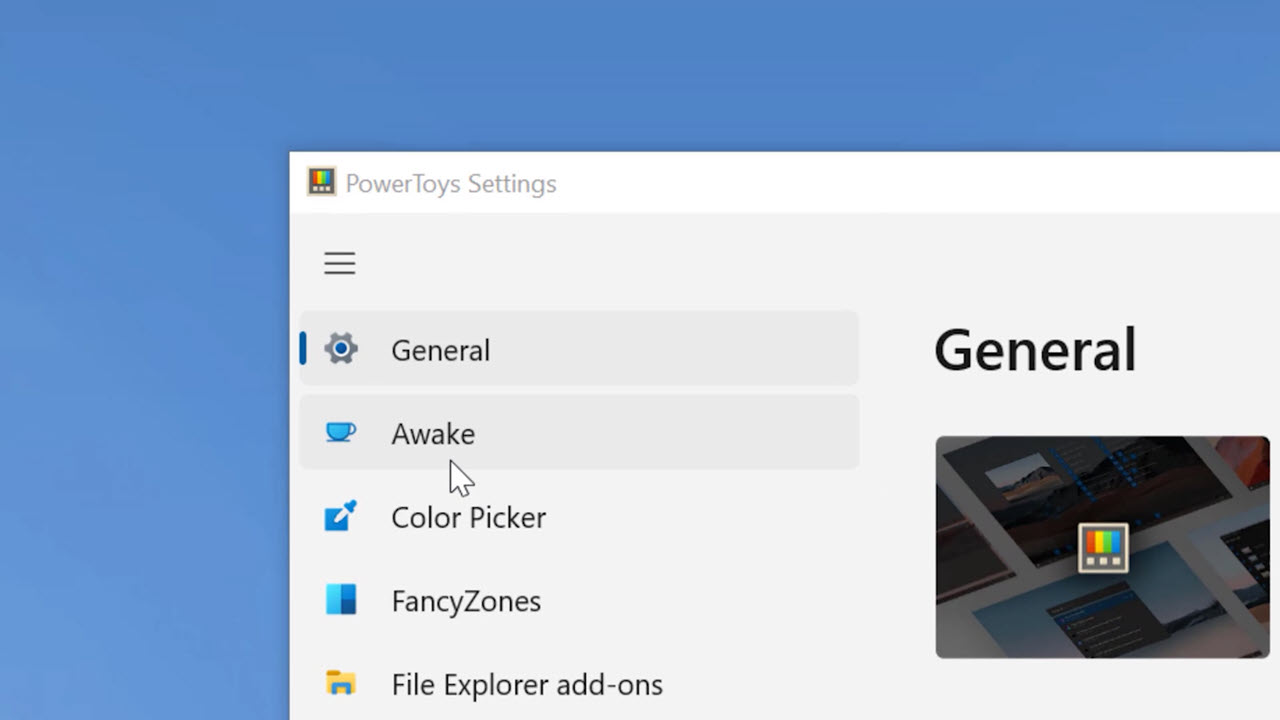Click the General settings gear icon

tap(341, 349)
